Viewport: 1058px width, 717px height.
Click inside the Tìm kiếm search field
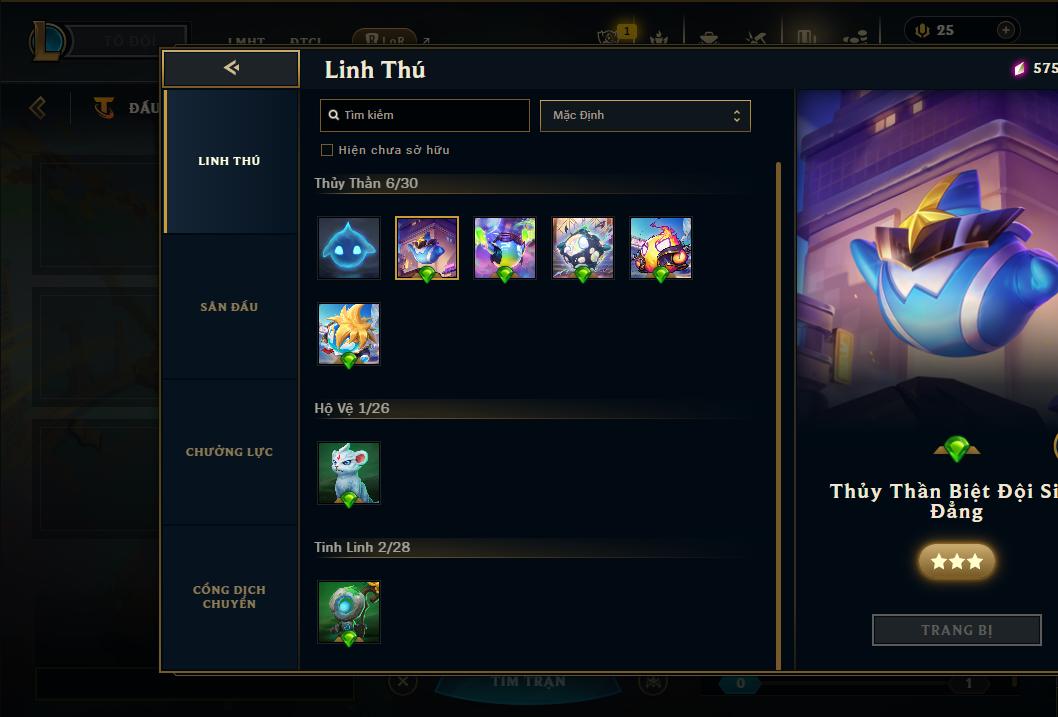424,115
